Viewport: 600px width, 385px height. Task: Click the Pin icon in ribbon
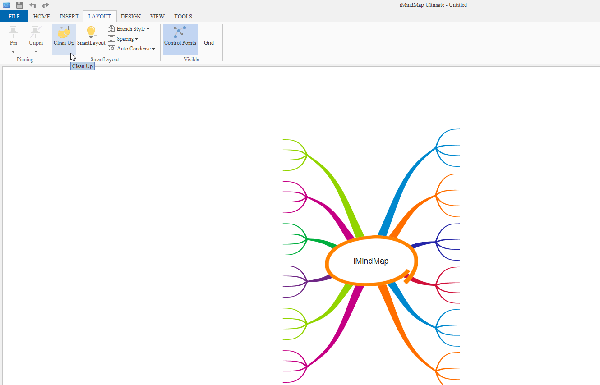[x=13, y=32]
